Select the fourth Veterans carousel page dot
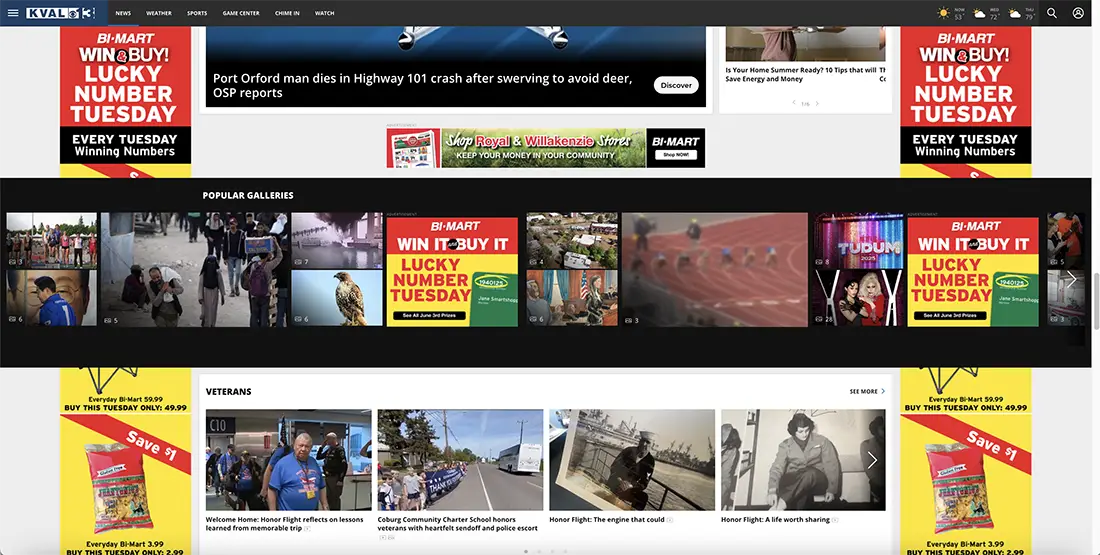The width and height of the screenshot is (1100, 555). [565, 551]
